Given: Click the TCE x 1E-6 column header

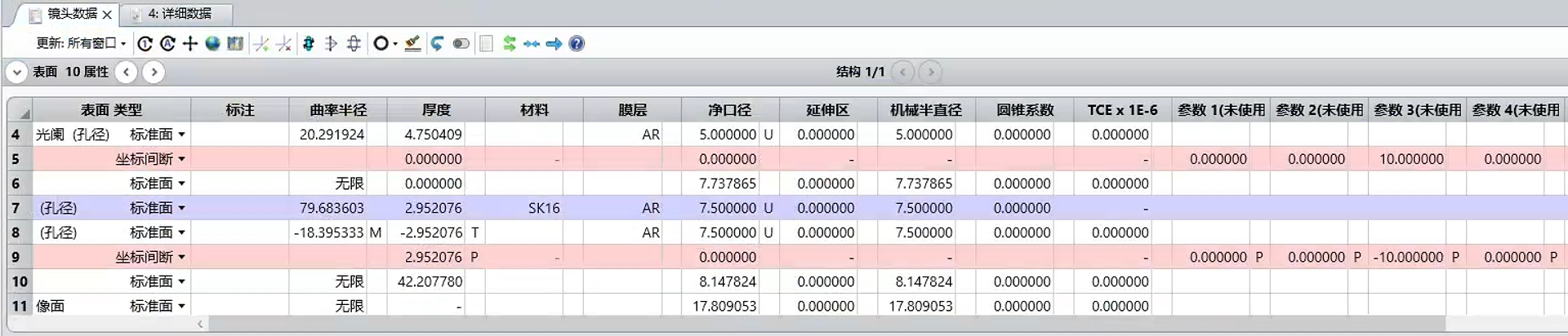Looking at the screenshot, I should [x=1122, y=110].
